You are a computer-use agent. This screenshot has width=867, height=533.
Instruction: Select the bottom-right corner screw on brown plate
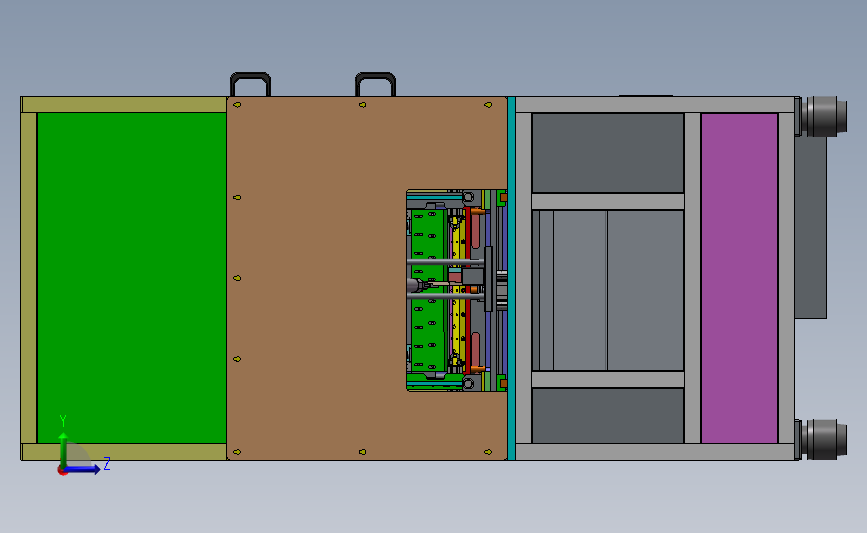(x=488, y=452)
